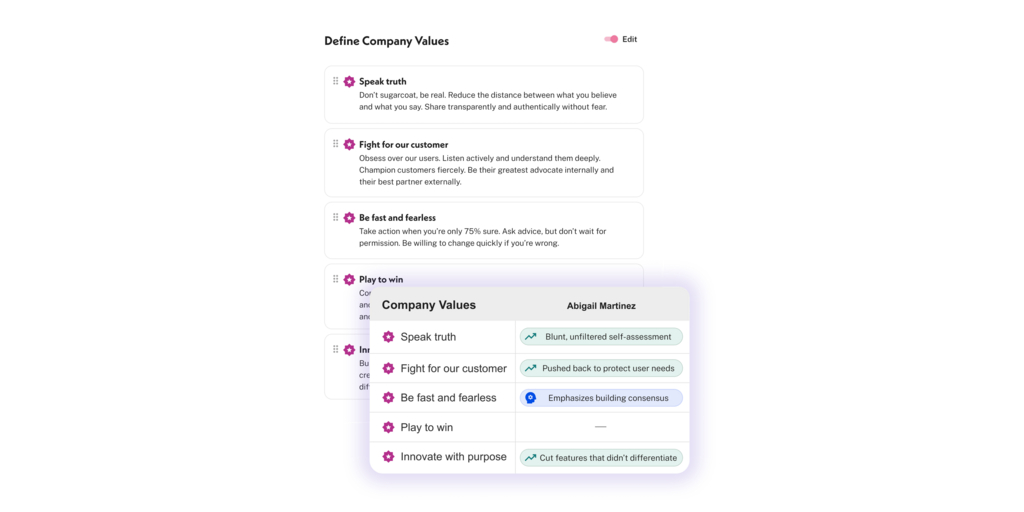Click the Speak truth description text

[488, 101]
